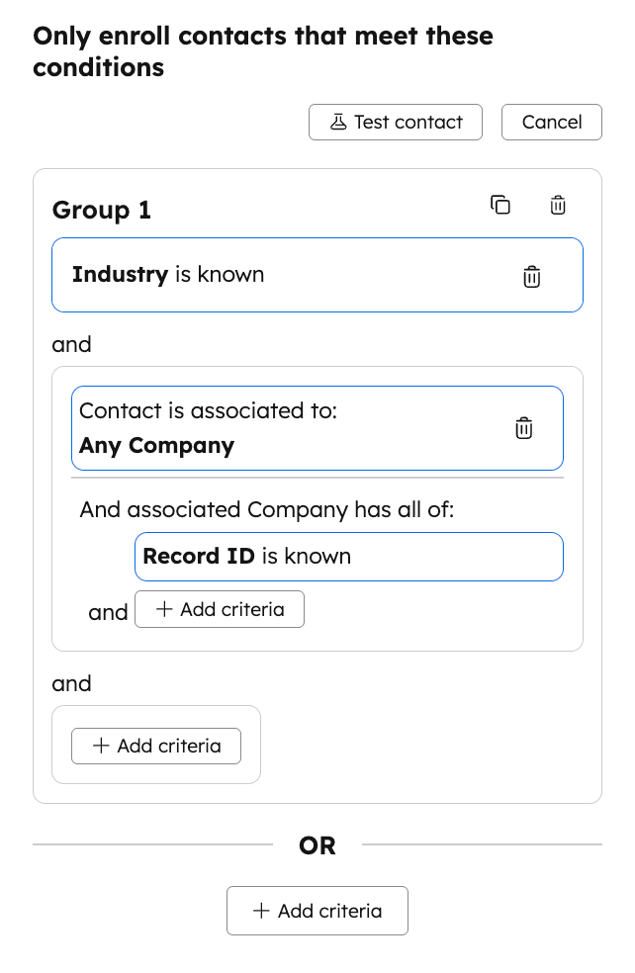Click Add criteria inside the Company association block
The width and height of the screenshot is (635, 973).
pos(219,609)
